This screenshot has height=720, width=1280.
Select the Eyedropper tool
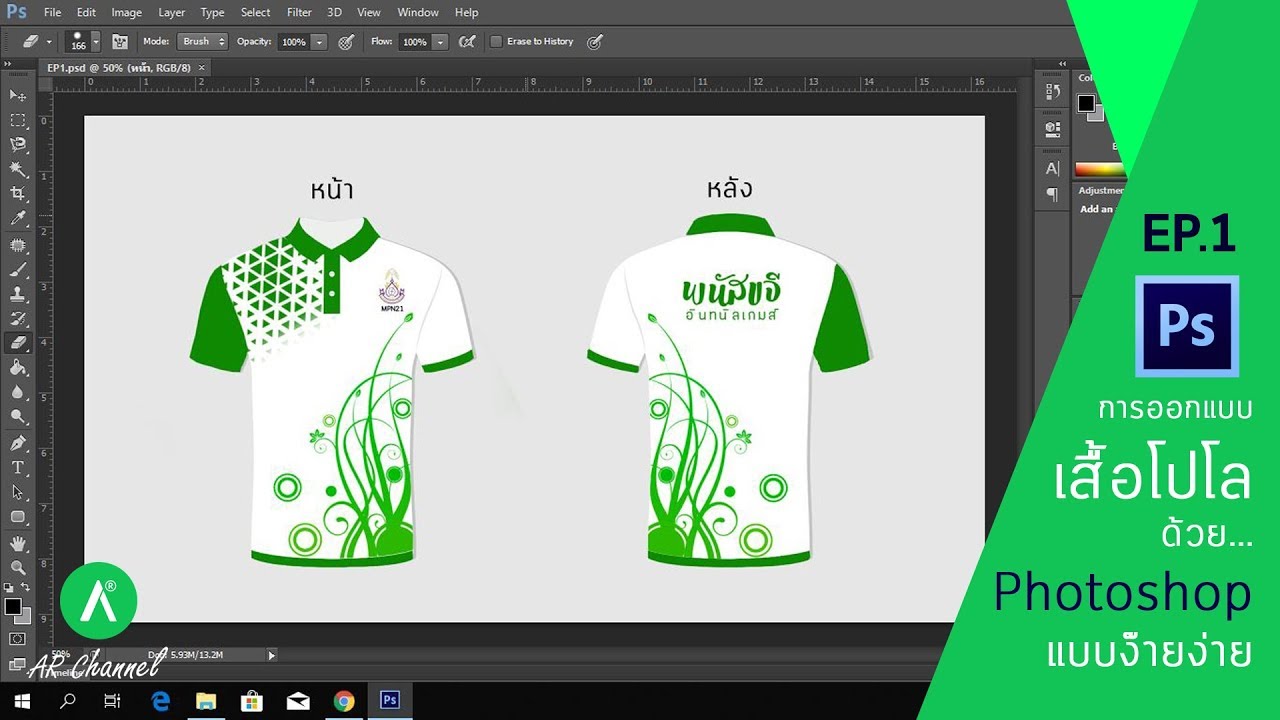click(x=18, y=219)
